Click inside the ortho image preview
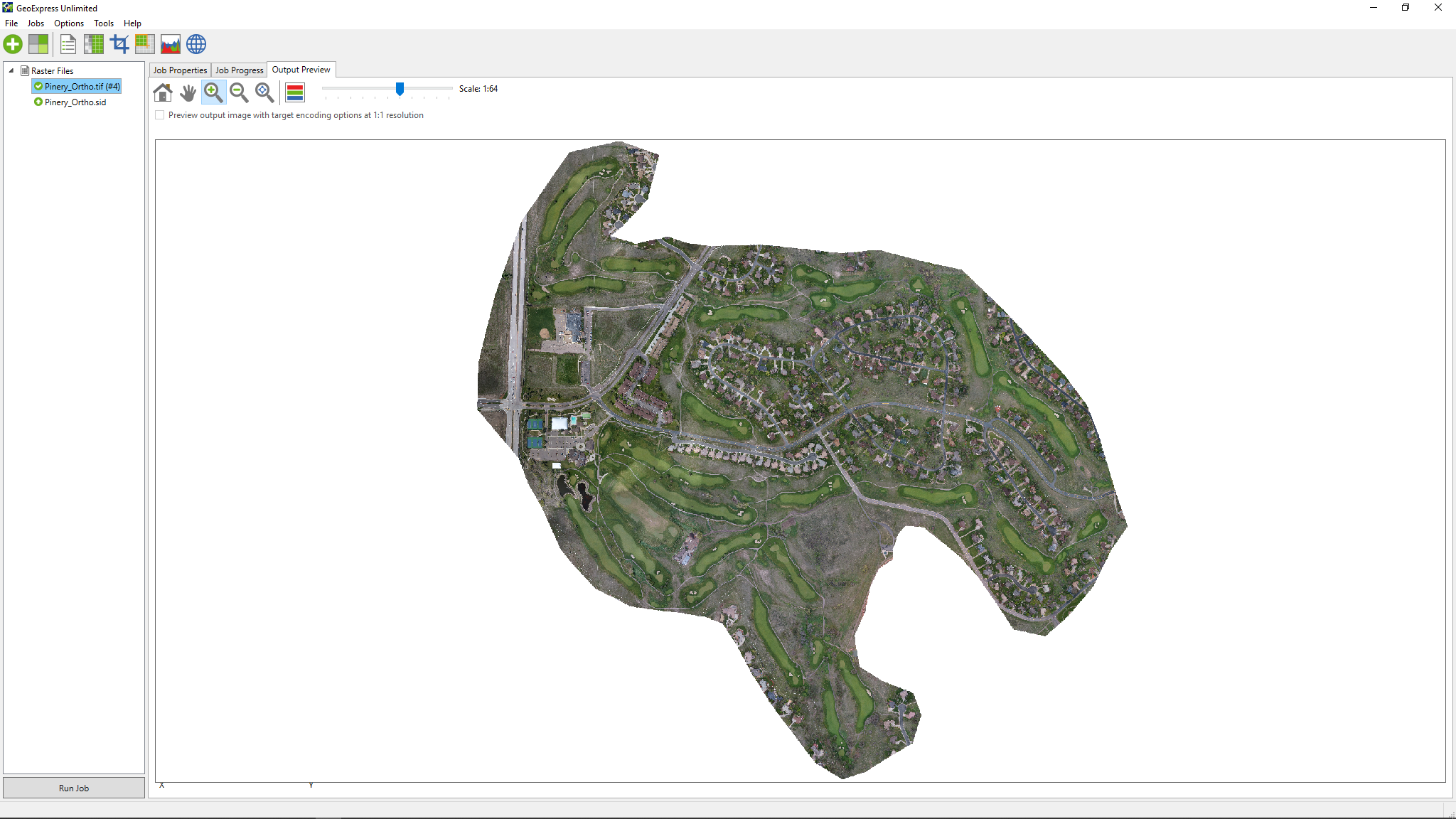The width and height of the screenshot is (1456, 819). coord(782,427)
